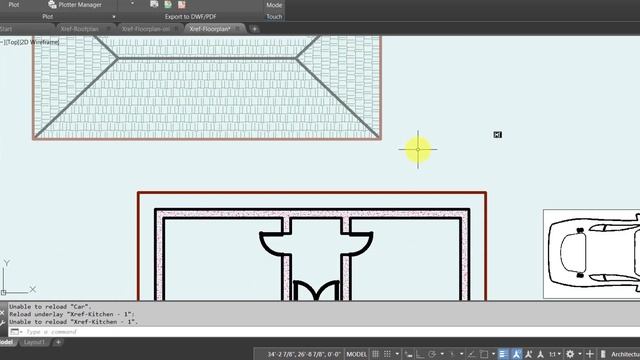Click the Architectural units label
Viewport: 640px width, 360px height.
tap(626, 354)
